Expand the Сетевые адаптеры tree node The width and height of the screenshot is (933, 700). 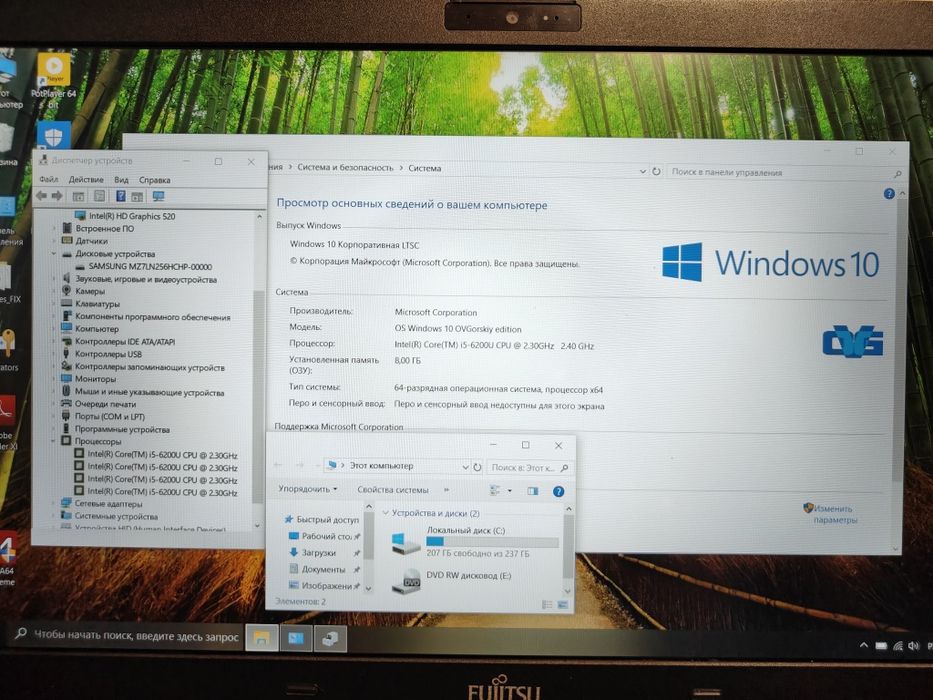coord(53,504)
